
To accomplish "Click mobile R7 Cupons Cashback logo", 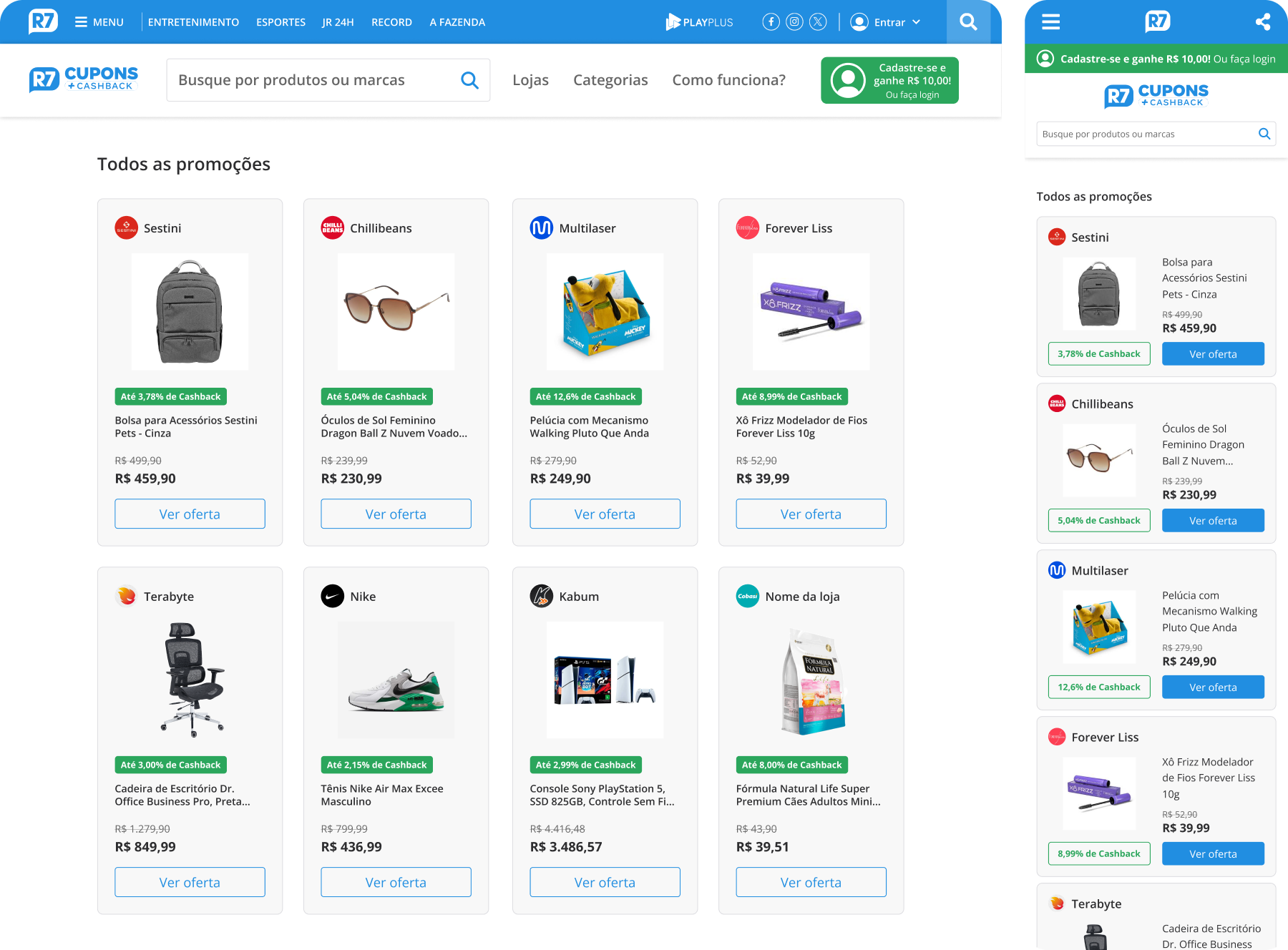I will click(1156, 96).
